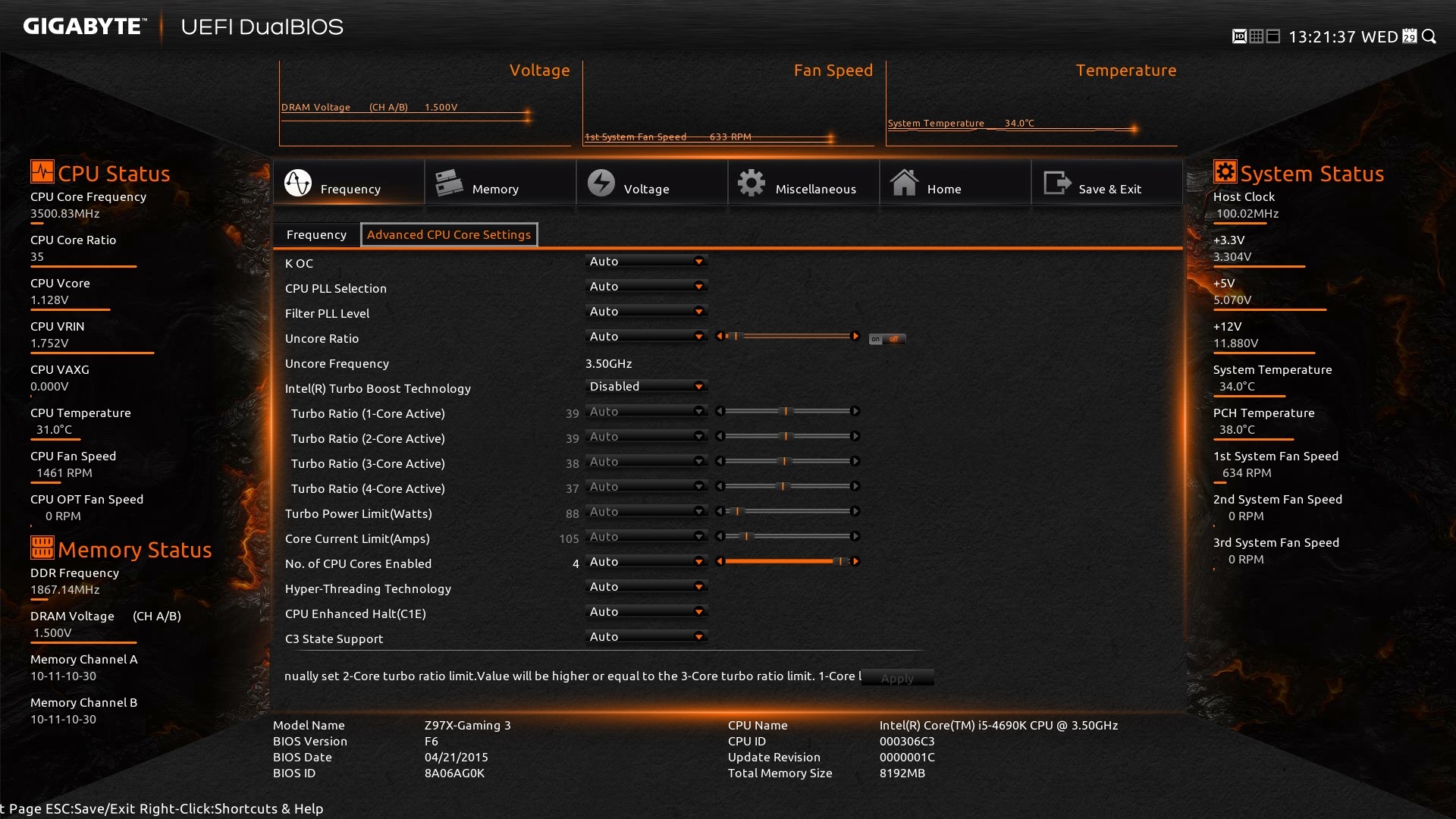The width and height of the screenshot is (1456, 819).
Task: Open the Miscellaneous gear icon
Action: click(x=752, y=183)
